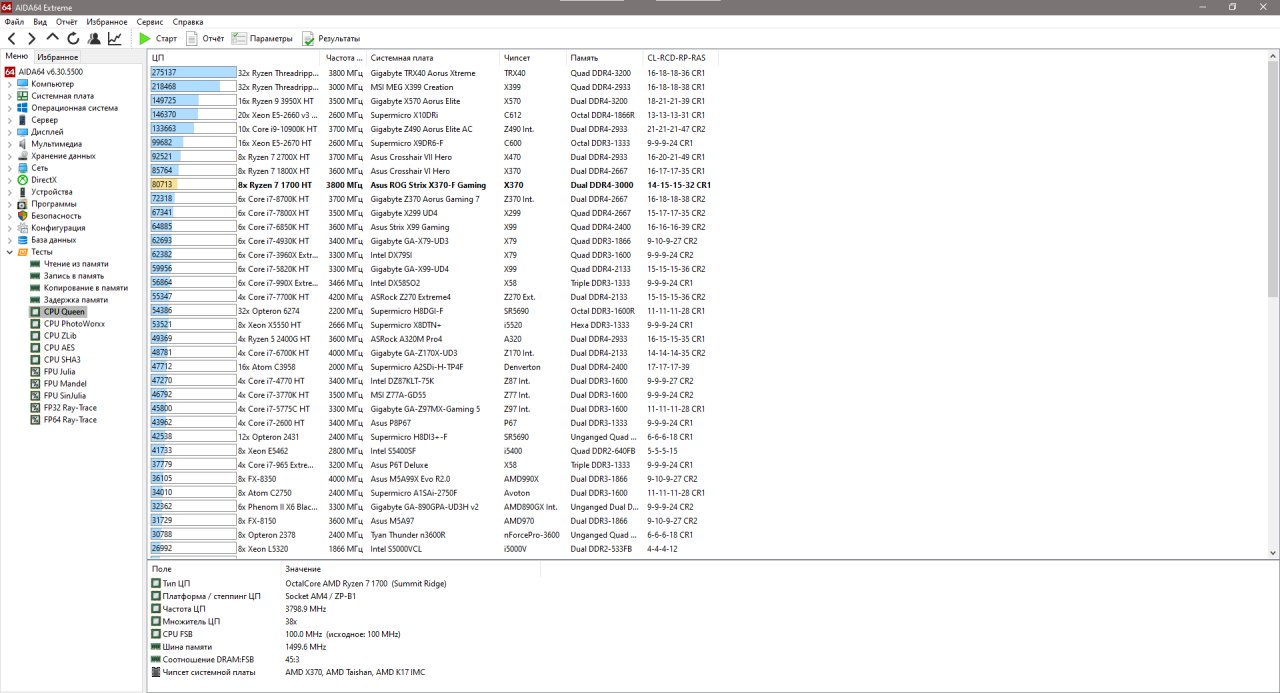Click the Запись в память memory icon
This screenshot has height=693, width=1280.
point(35,276)
